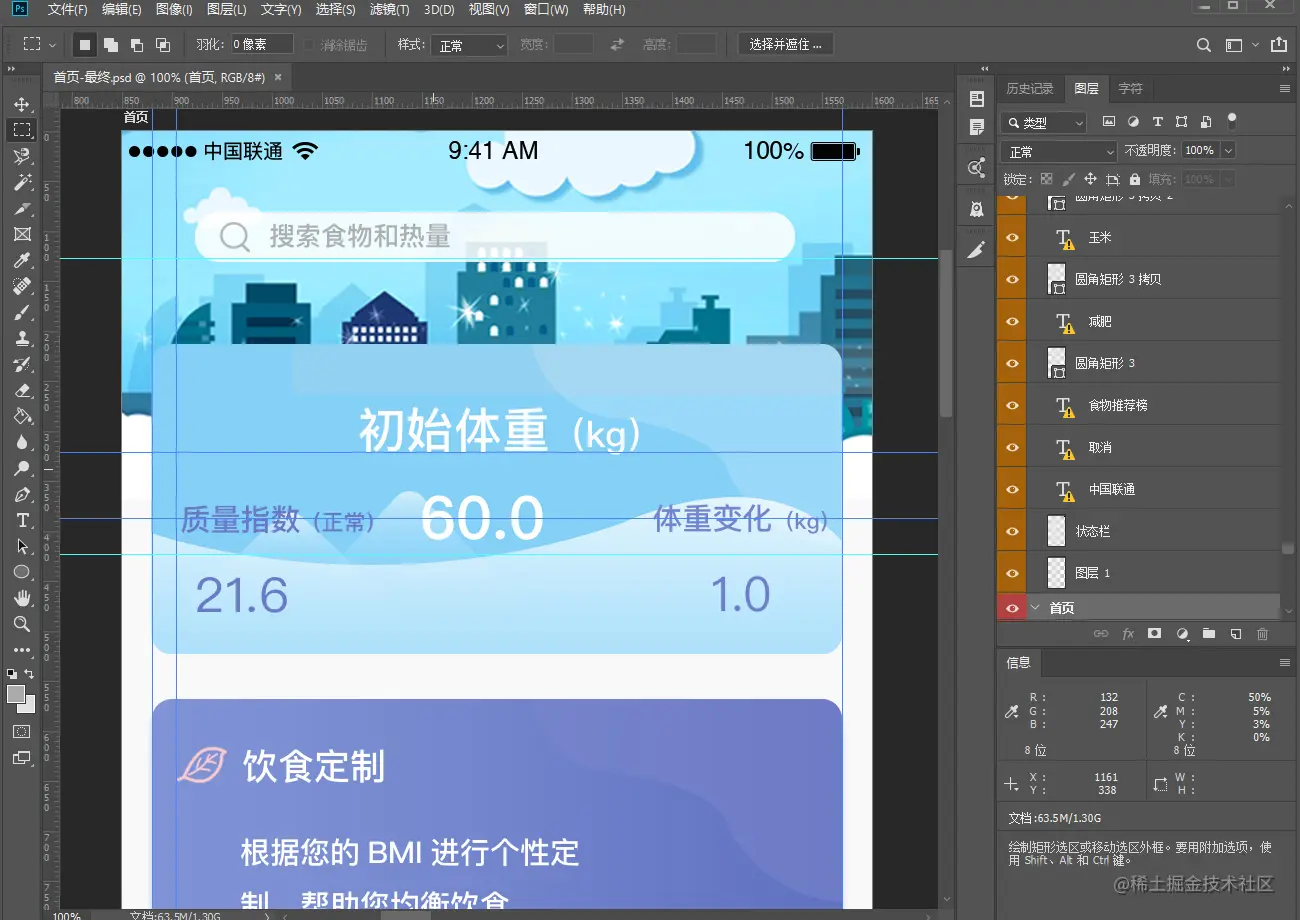Viewport: 1300px width, 920px height.
Task: Click the create new layer icon
Action: (1235, 634)
